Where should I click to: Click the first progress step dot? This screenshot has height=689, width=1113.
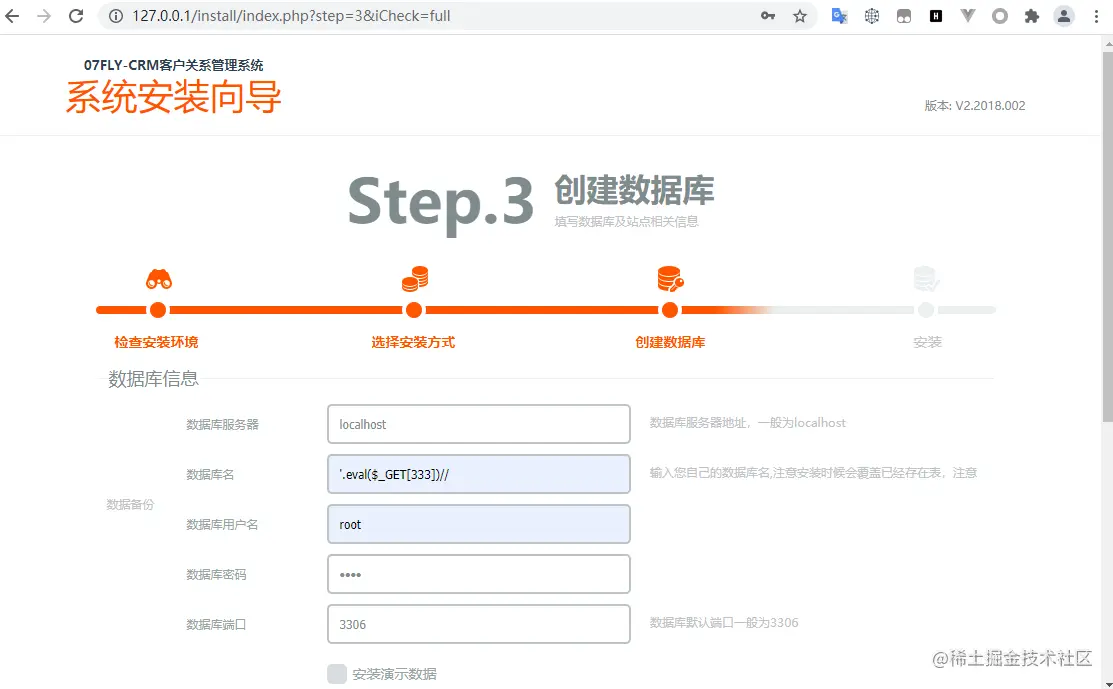(x=158, y=310)
